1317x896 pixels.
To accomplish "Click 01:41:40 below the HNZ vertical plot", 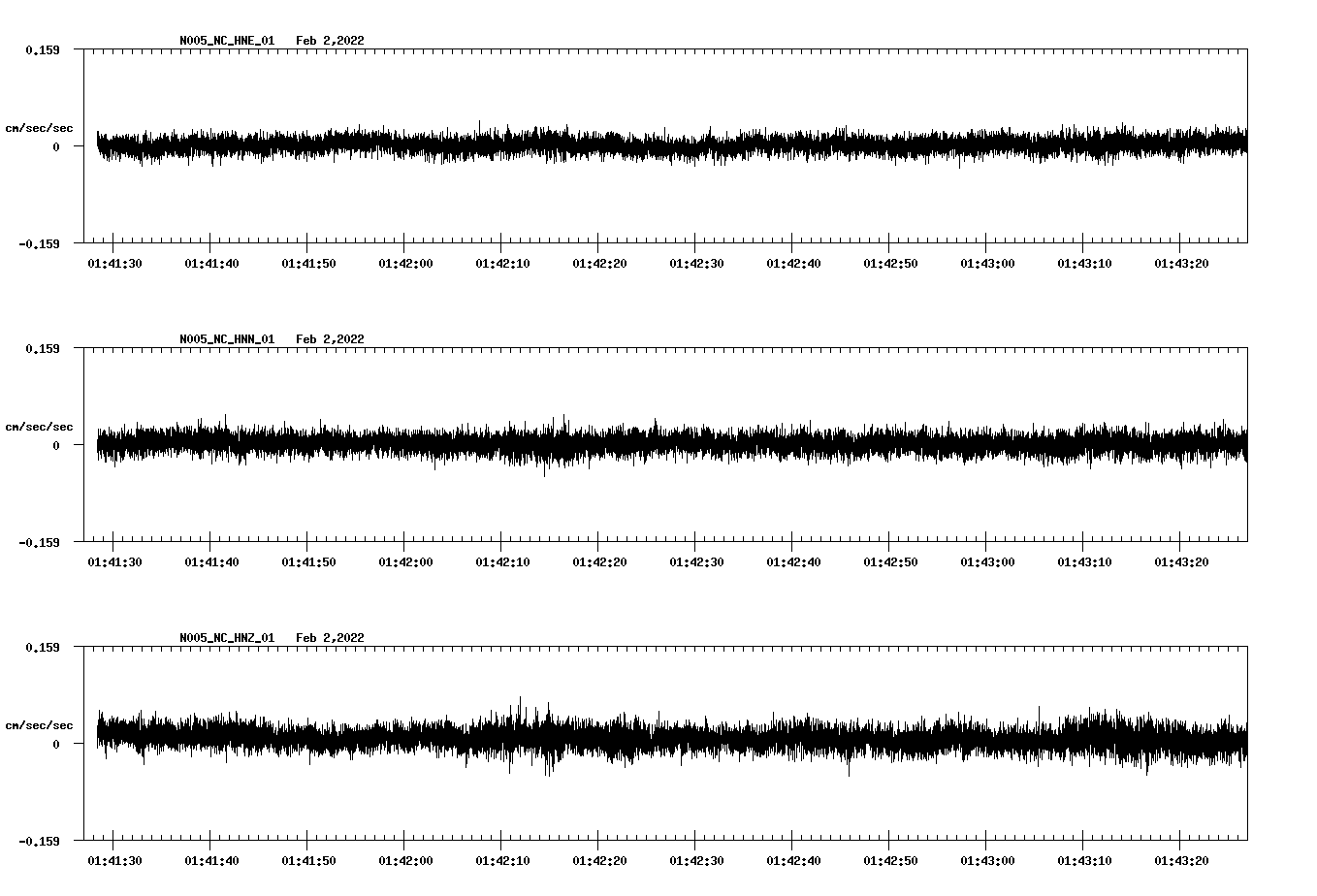I will tap(211, 861).
